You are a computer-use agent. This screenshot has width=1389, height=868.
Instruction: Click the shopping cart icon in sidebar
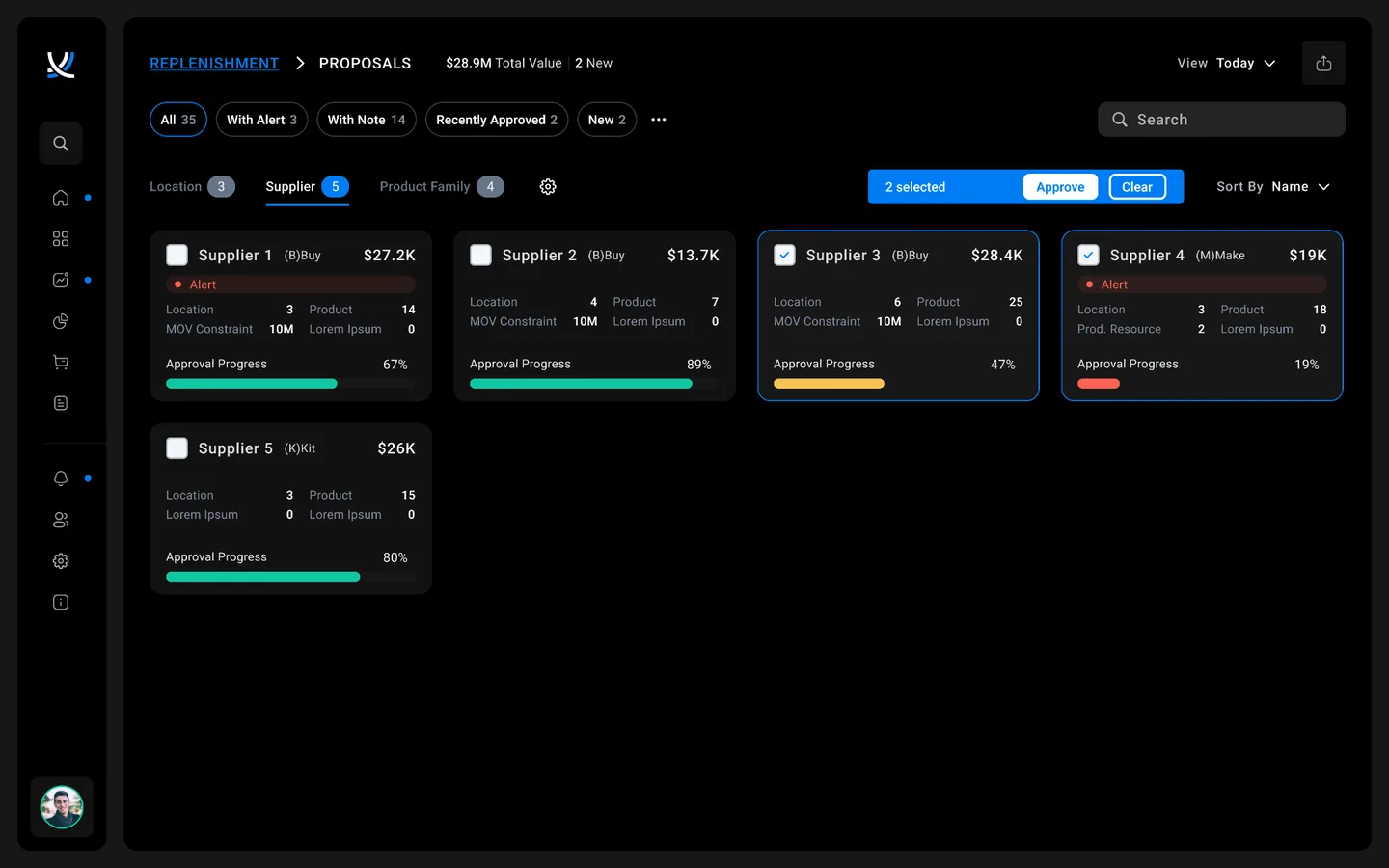60,362
